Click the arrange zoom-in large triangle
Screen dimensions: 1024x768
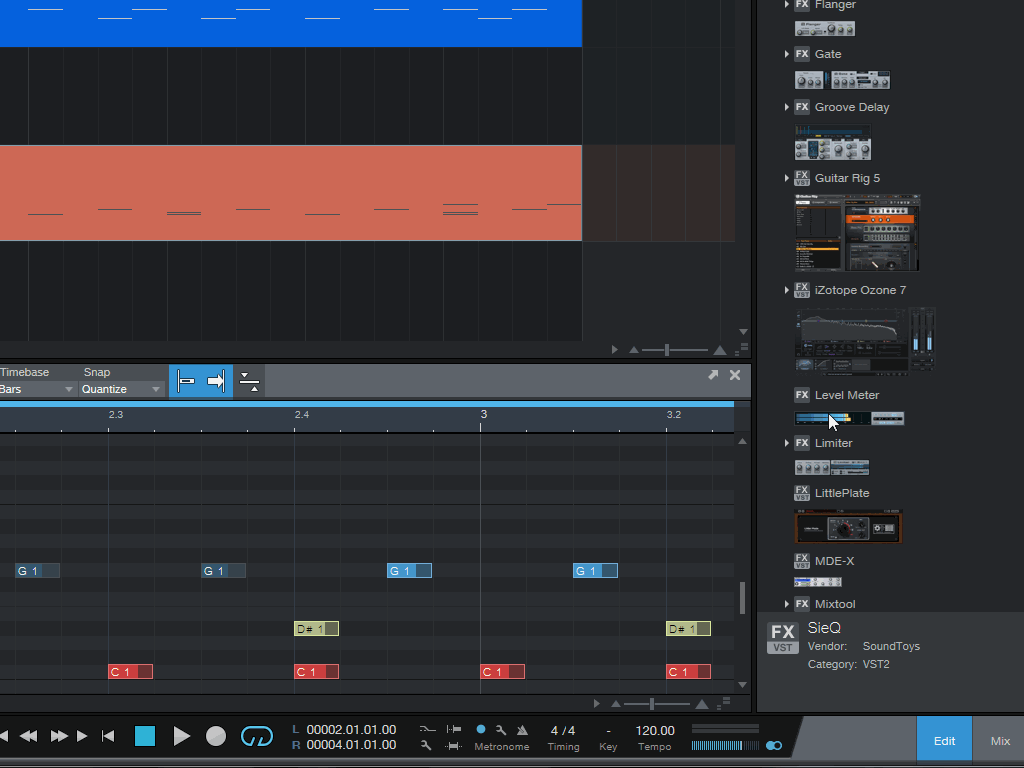tap(720, 350)
